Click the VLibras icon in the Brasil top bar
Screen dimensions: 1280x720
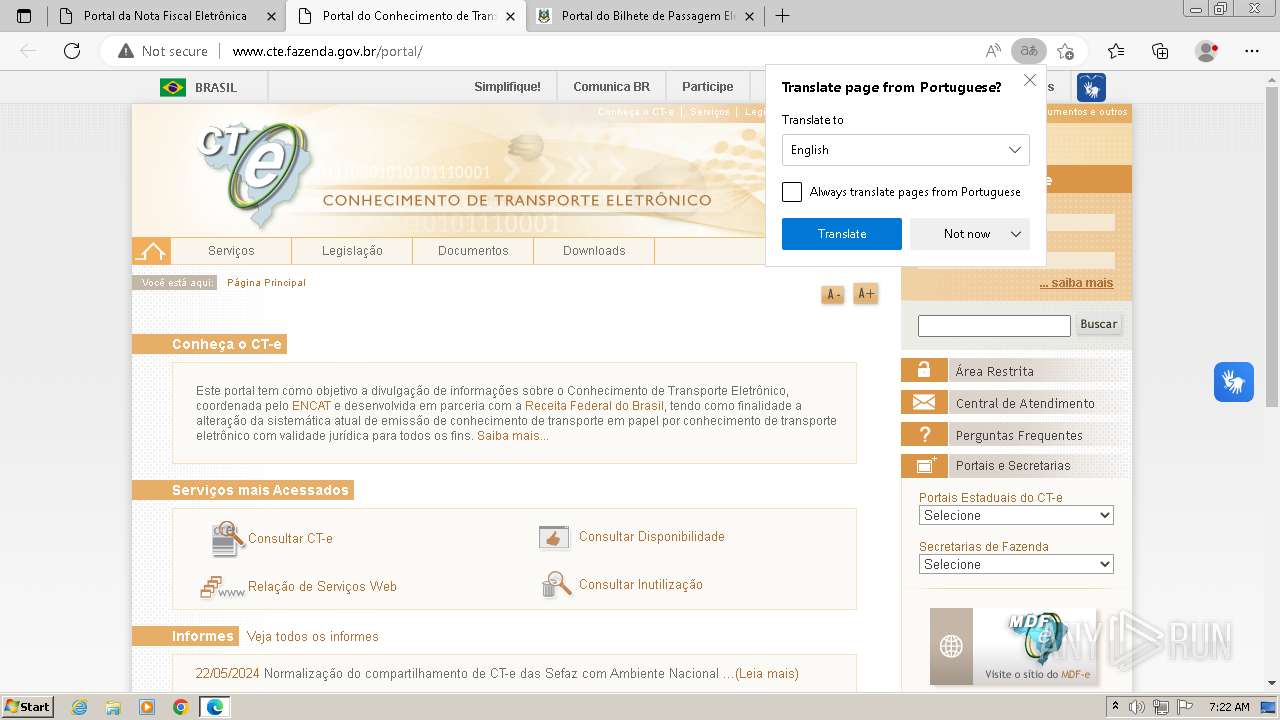(x=1091, y=88)
